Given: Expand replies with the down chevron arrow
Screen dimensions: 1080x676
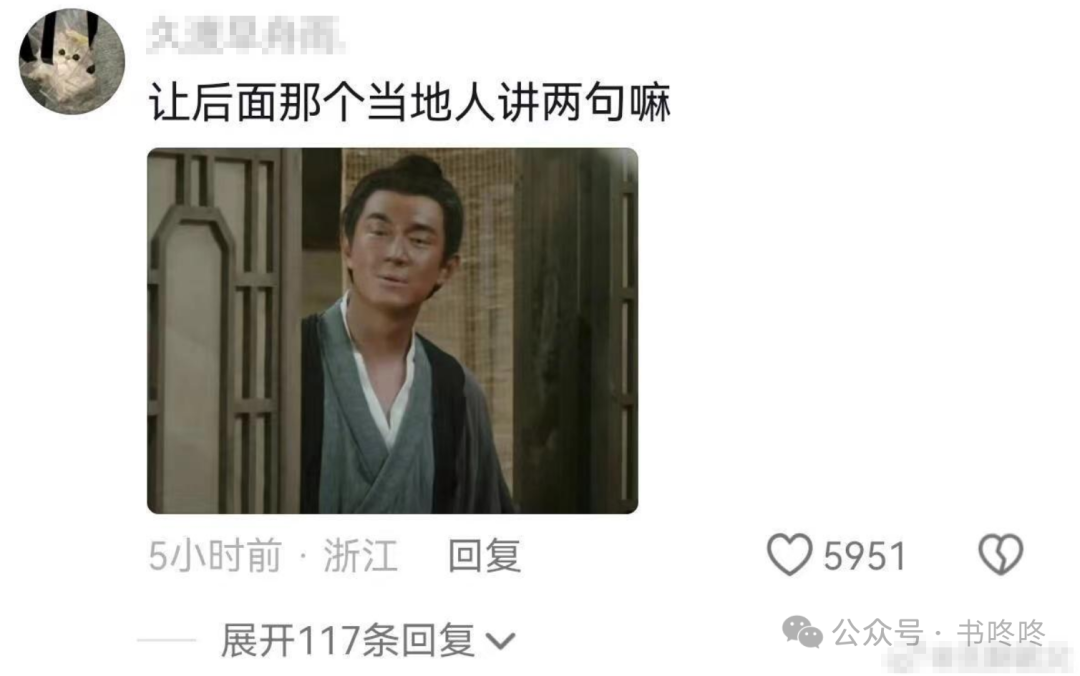Looking at the screenshot, I should point(500,642).
